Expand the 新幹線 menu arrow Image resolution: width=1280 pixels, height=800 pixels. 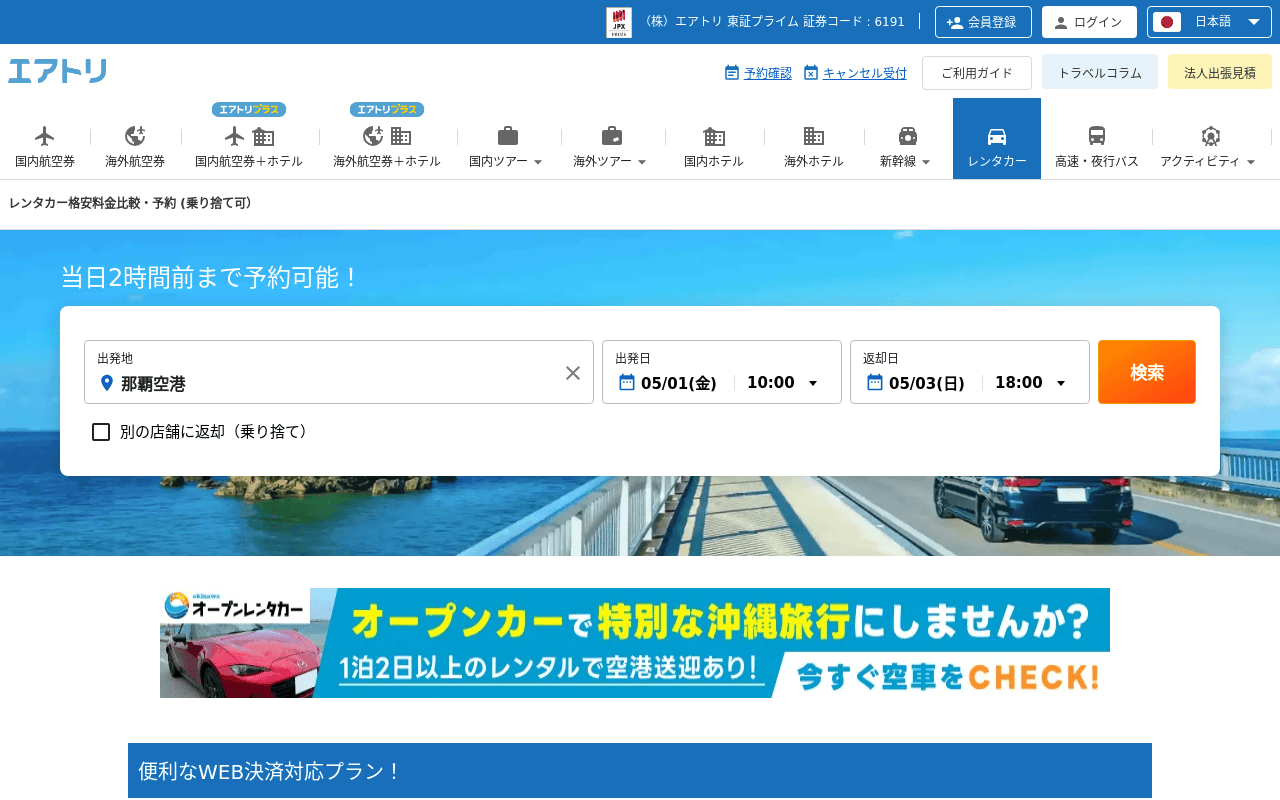[926, 162]
